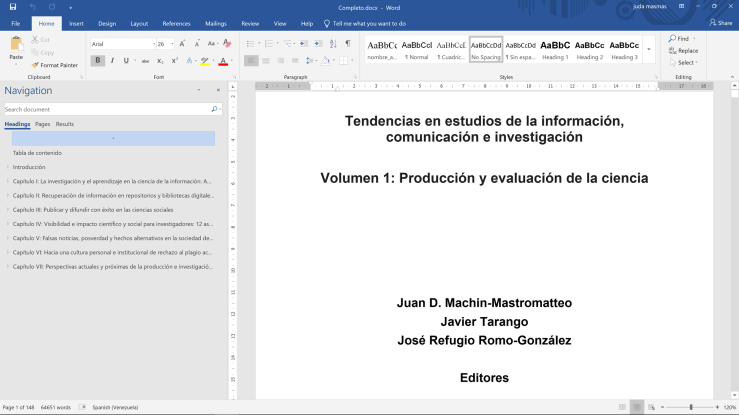Toggle Italic formatting
Image resolution: width=739 pixels, height=415 pixels.
point(112,61)
